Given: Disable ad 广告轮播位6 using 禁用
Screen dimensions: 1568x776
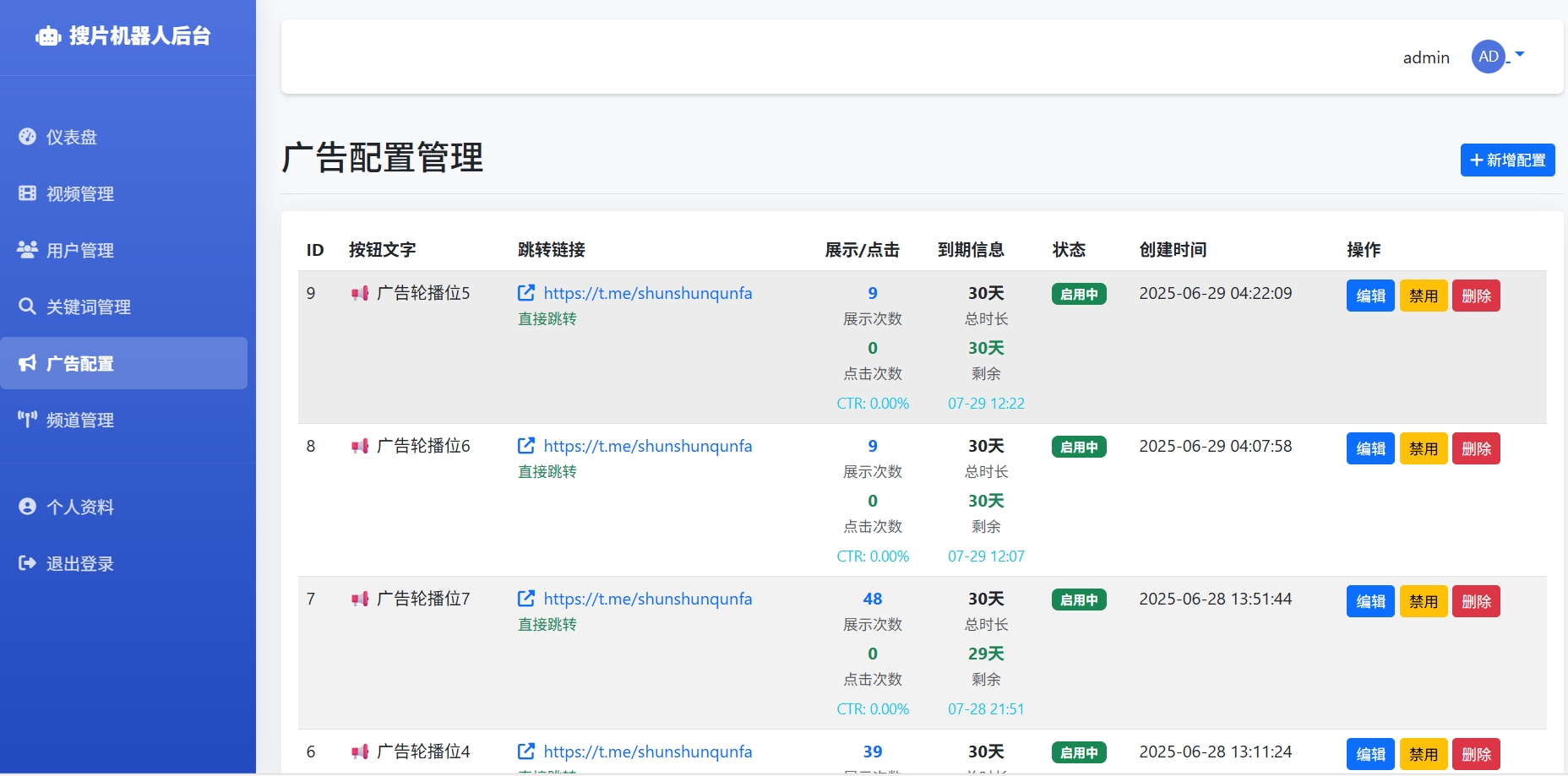Looking at the screenshot, I should pyautogui.click(x=1424, y=448).
